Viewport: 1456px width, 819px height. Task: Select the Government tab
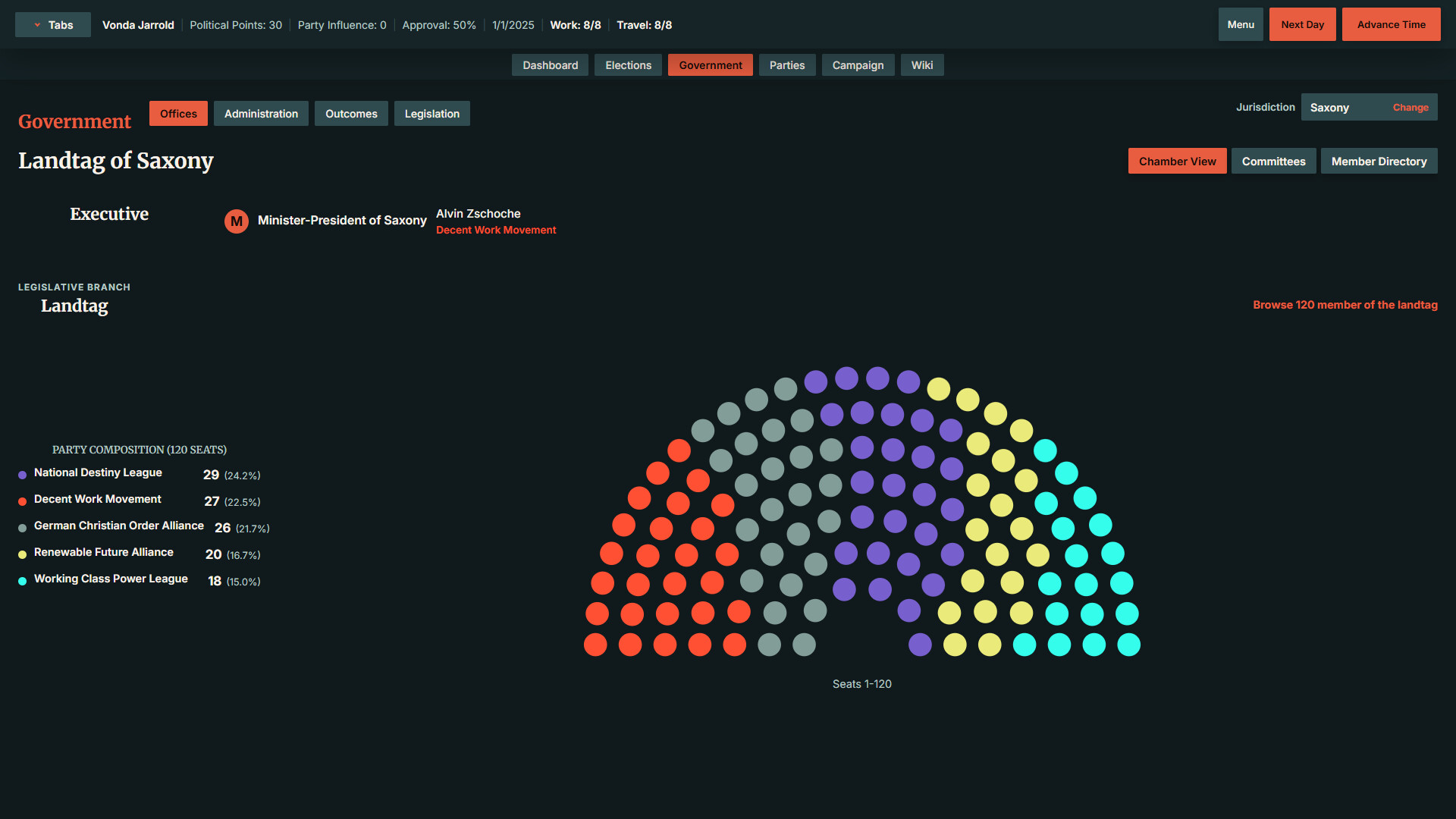coord(710,65)
